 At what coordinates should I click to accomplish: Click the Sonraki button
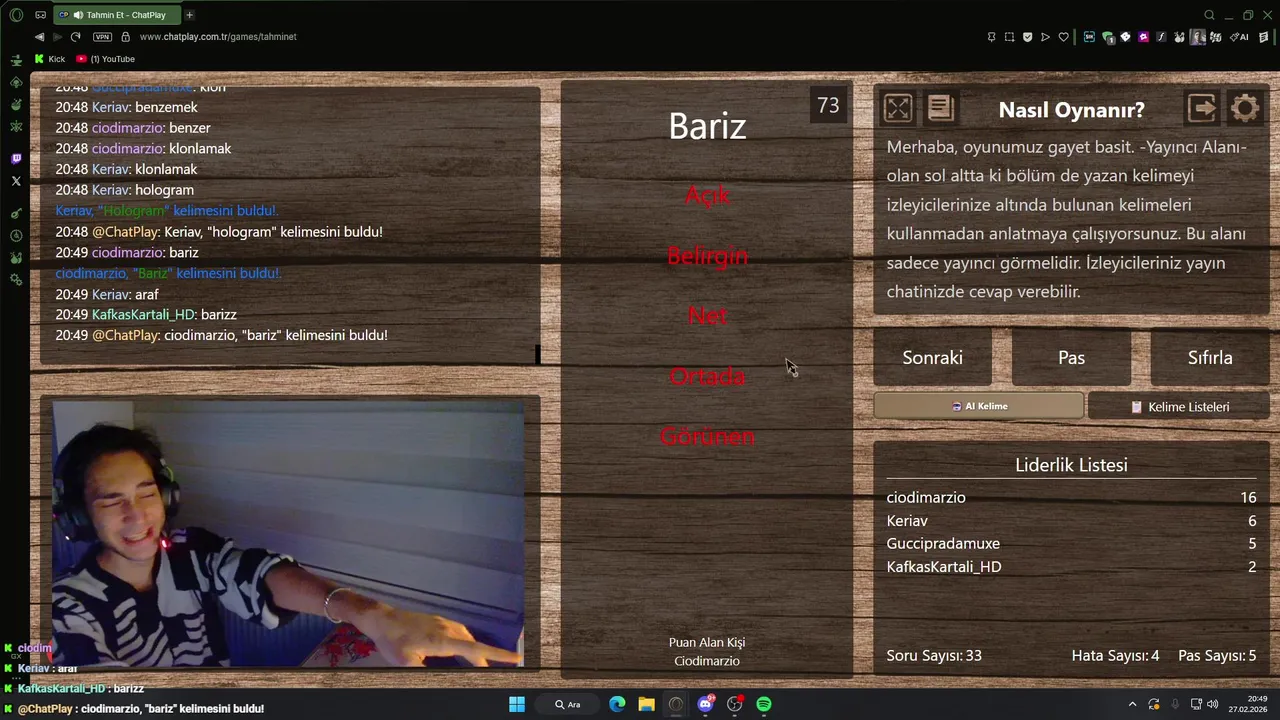pos(932,358)
